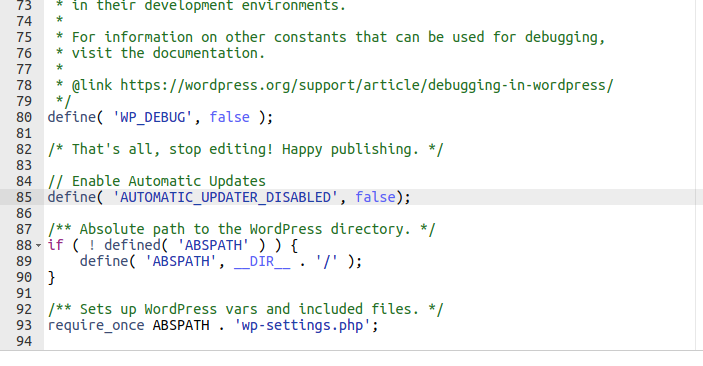
Task: Click the require_once keyword
Action: (x=96, y=326)
